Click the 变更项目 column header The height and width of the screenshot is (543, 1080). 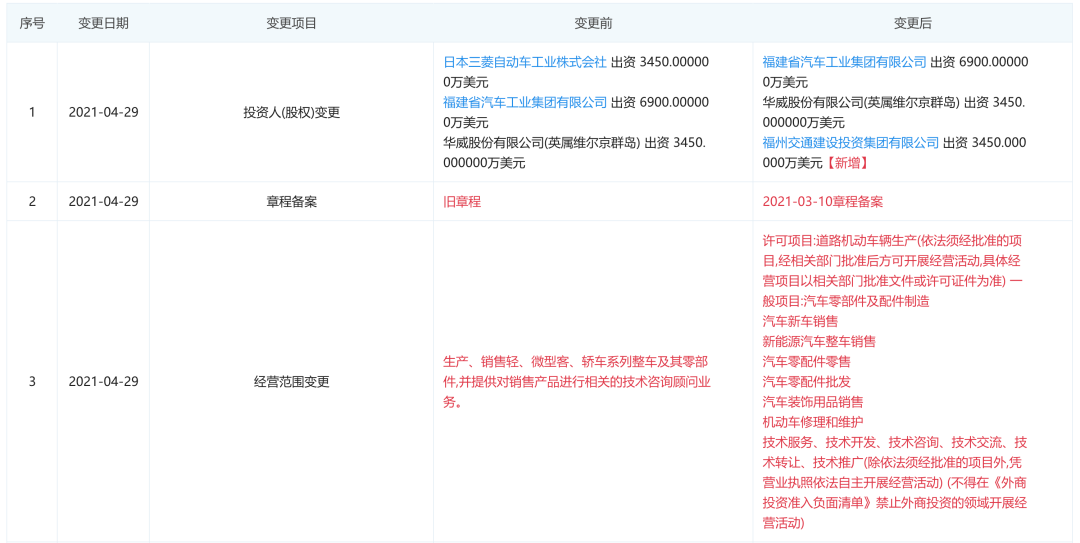(x=291, y=23)
